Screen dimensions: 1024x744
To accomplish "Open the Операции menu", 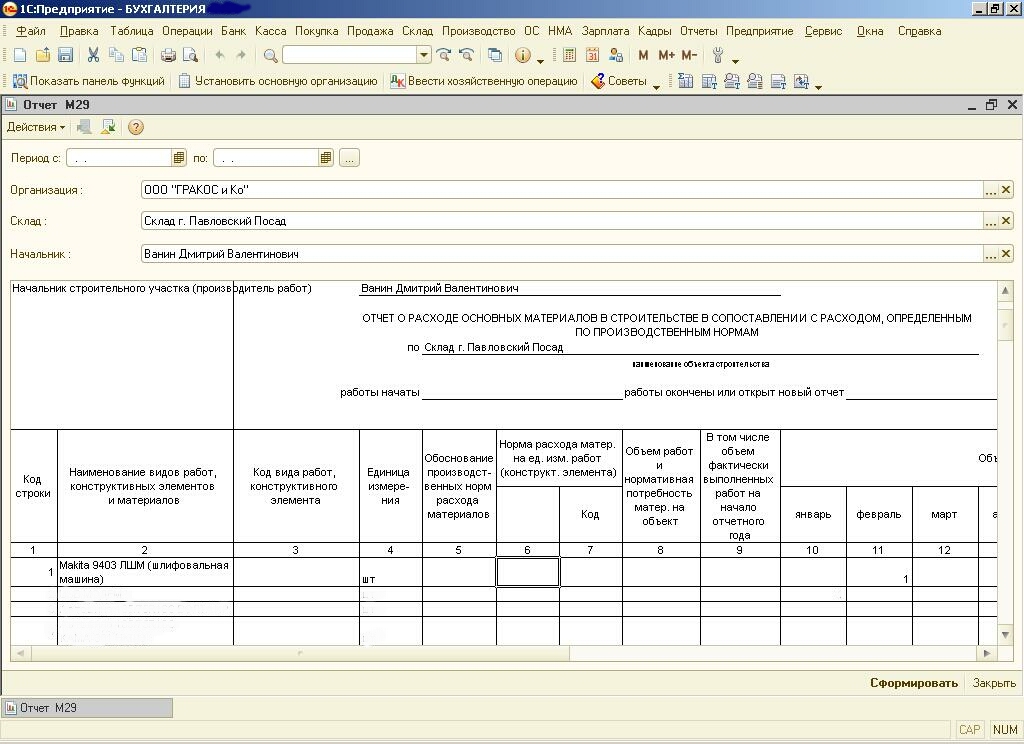I will [x=187, y=31].
